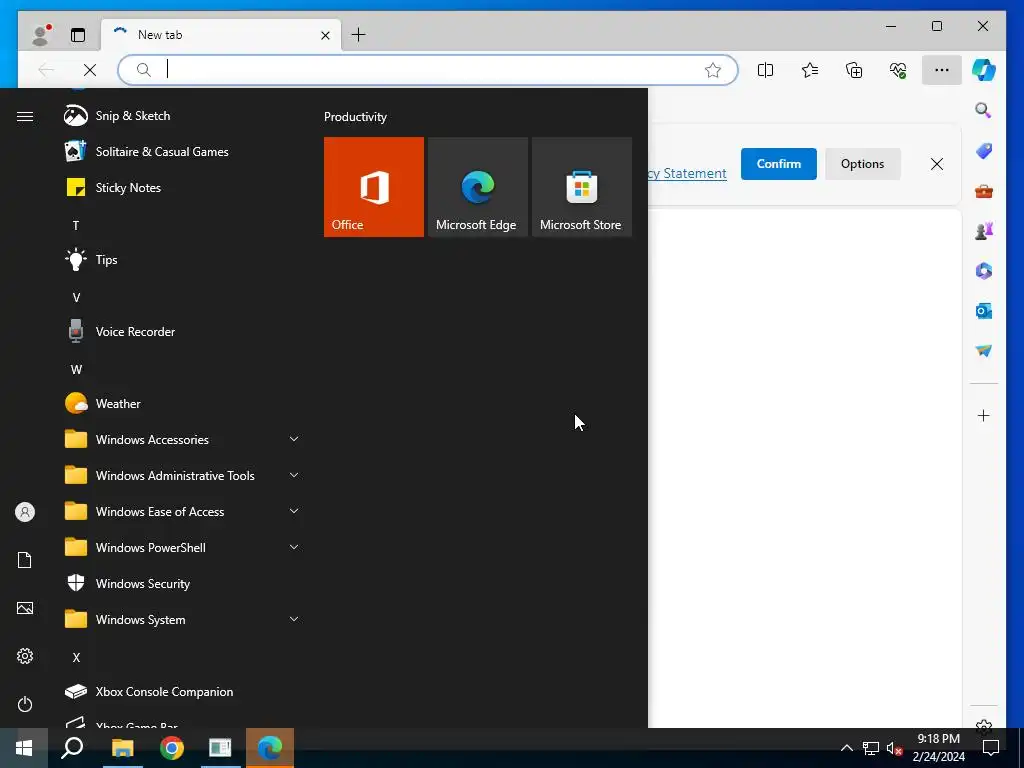The height and width of the screenshot is (768, 1024).
Task: Open Edge Collections
Action: tap(854, 70)
